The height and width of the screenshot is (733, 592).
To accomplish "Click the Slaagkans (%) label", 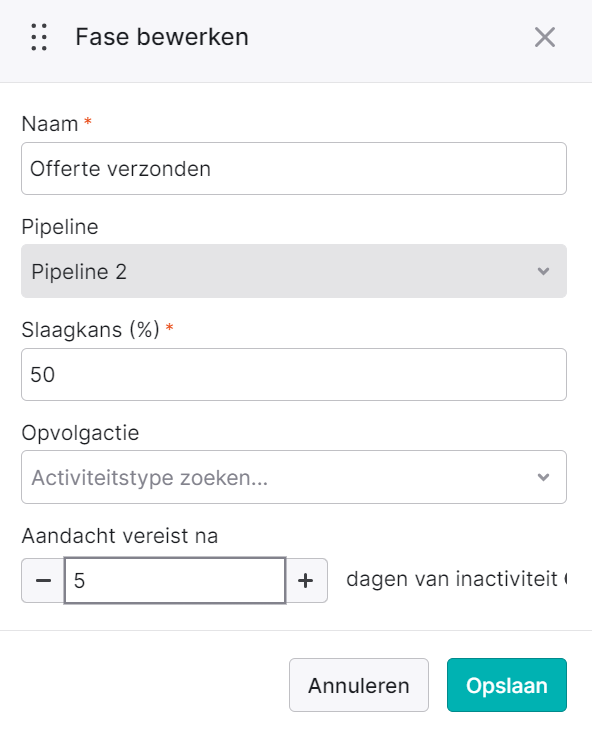I will (x=90, y=330).
